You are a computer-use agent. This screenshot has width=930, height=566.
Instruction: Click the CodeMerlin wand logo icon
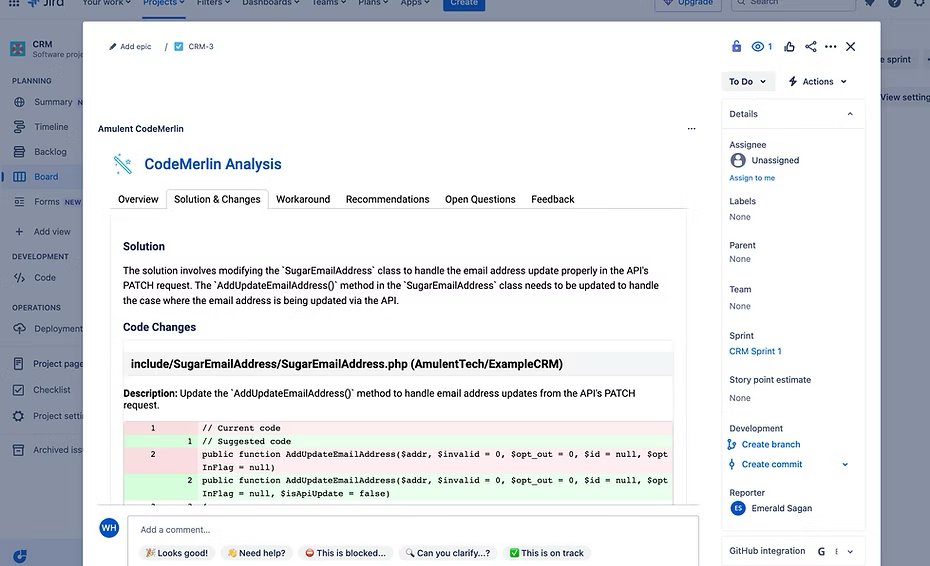[123, 164]
